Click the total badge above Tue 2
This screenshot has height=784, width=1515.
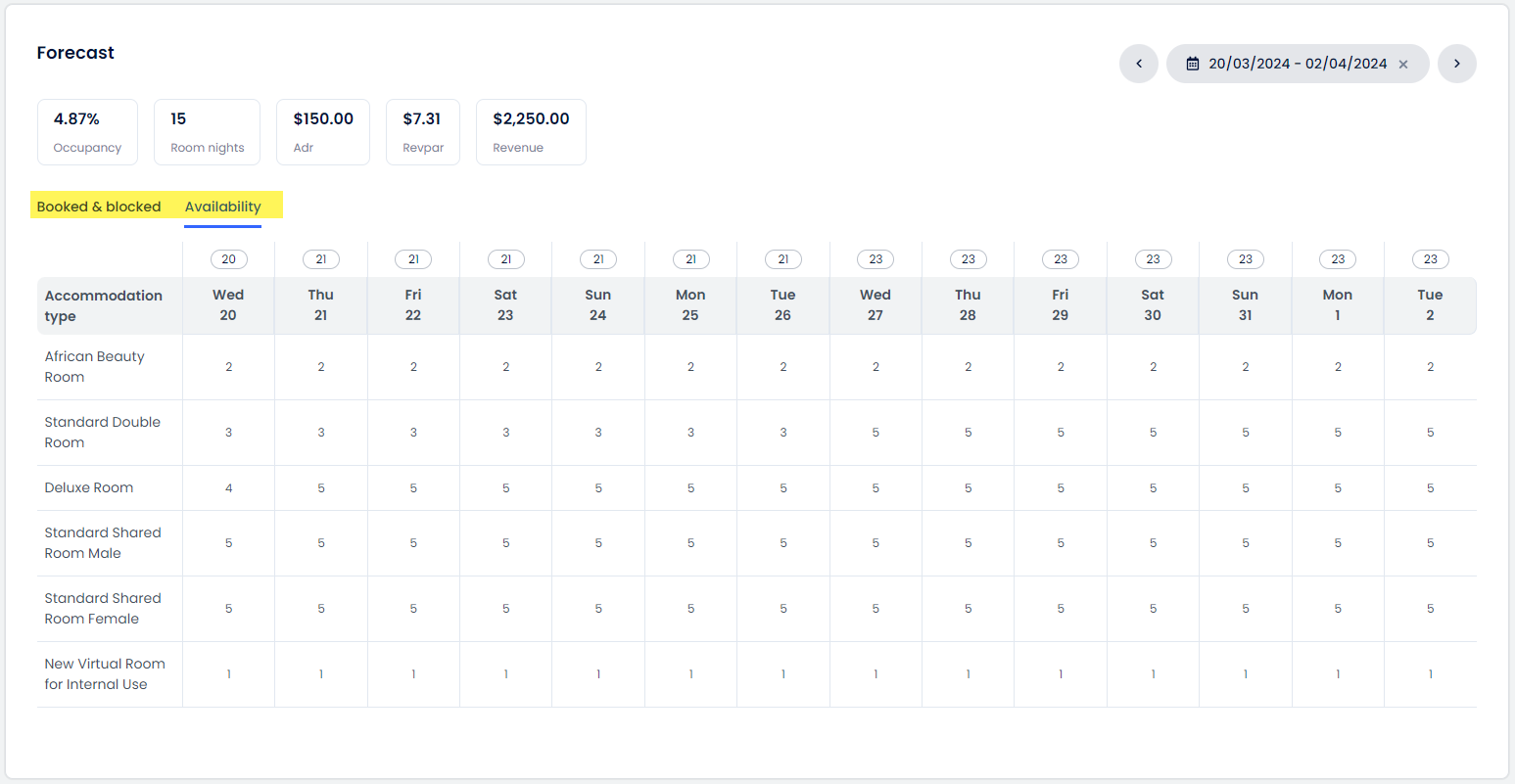click(1430, 259)
